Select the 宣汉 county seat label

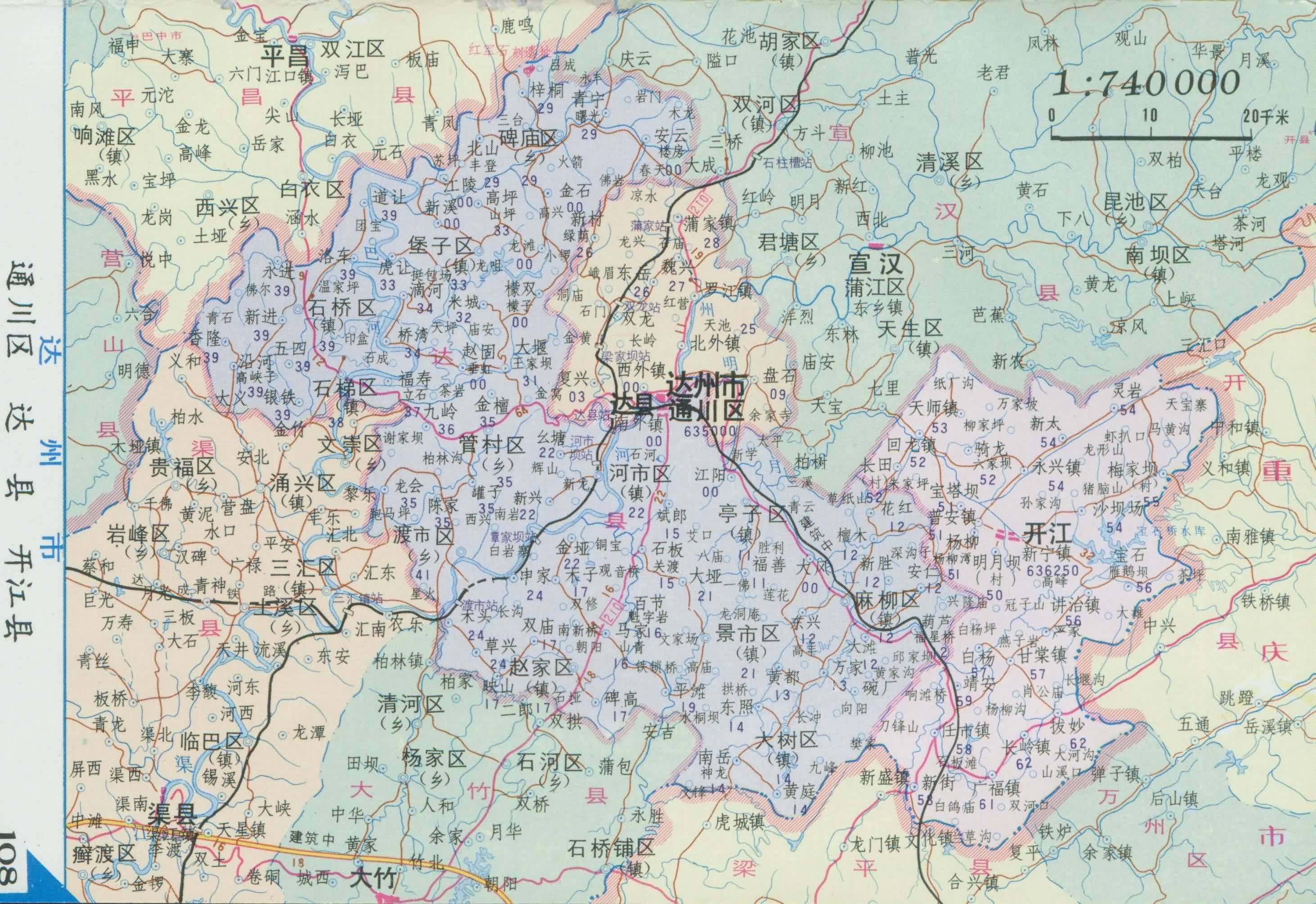tap(875, 265)
